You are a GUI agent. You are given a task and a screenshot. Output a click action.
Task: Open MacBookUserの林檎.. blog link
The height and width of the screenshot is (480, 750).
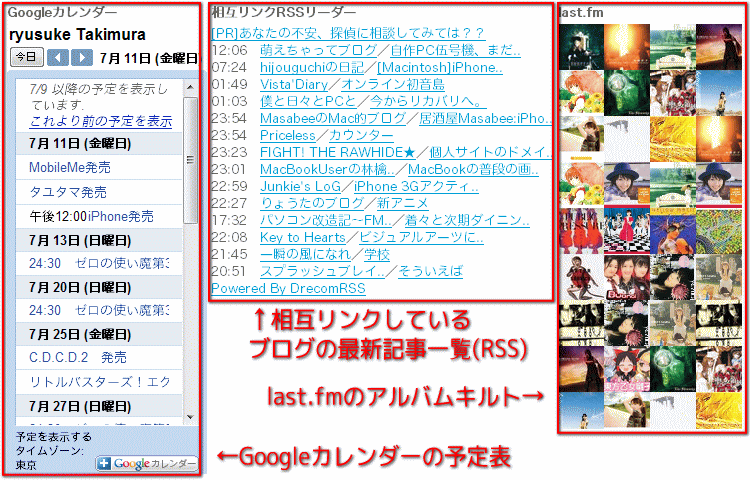tap(328, 170)
